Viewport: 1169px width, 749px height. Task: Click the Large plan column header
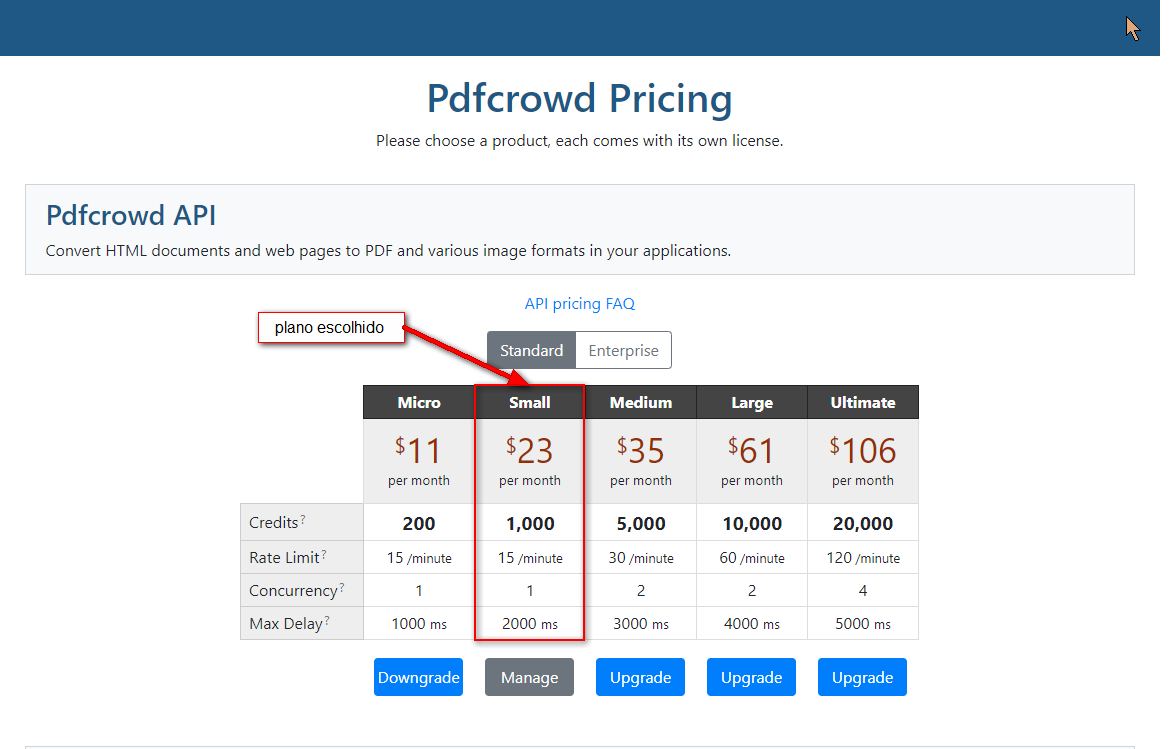751,402
